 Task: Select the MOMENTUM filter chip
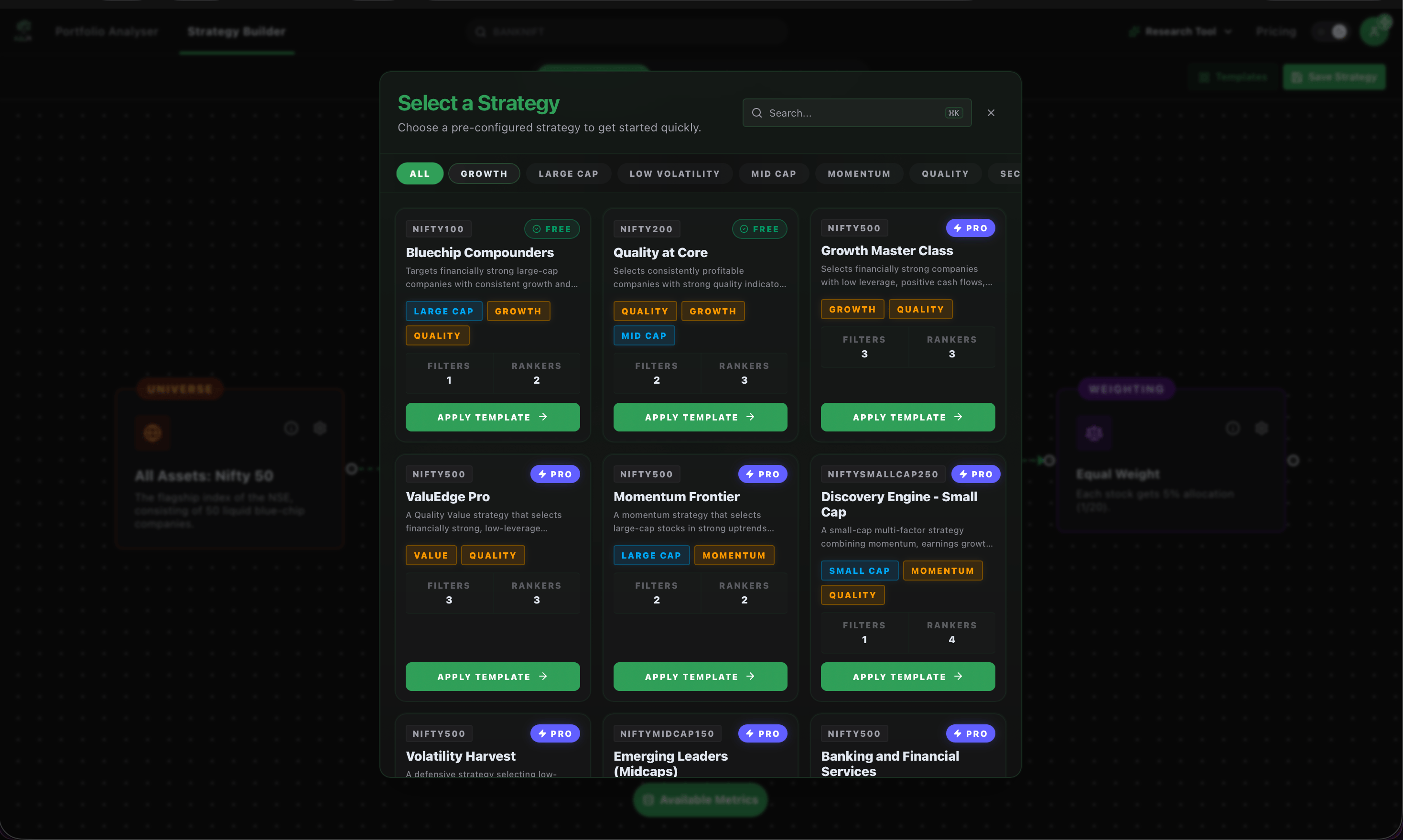(x=859, y=174)
